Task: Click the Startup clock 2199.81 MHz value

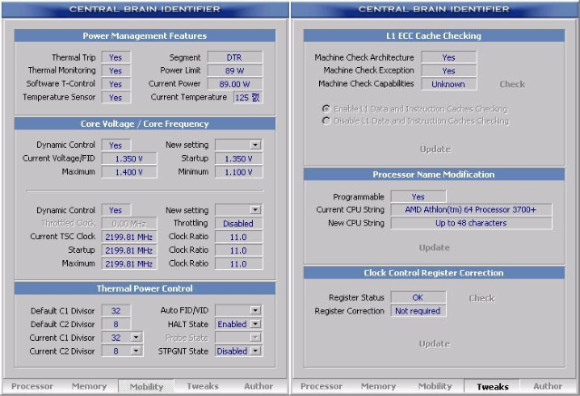Action: point(129,251)
